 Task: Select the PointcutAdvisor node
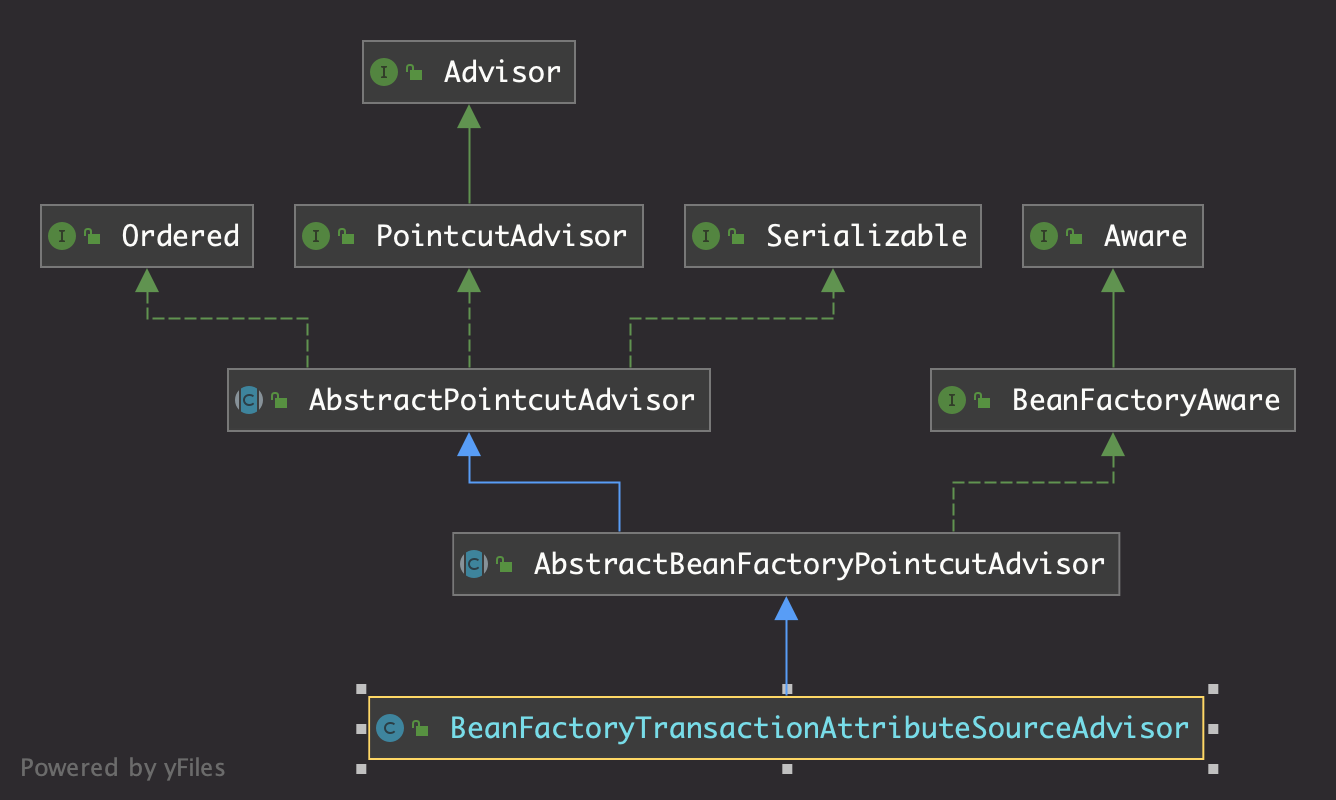point(469,236)
